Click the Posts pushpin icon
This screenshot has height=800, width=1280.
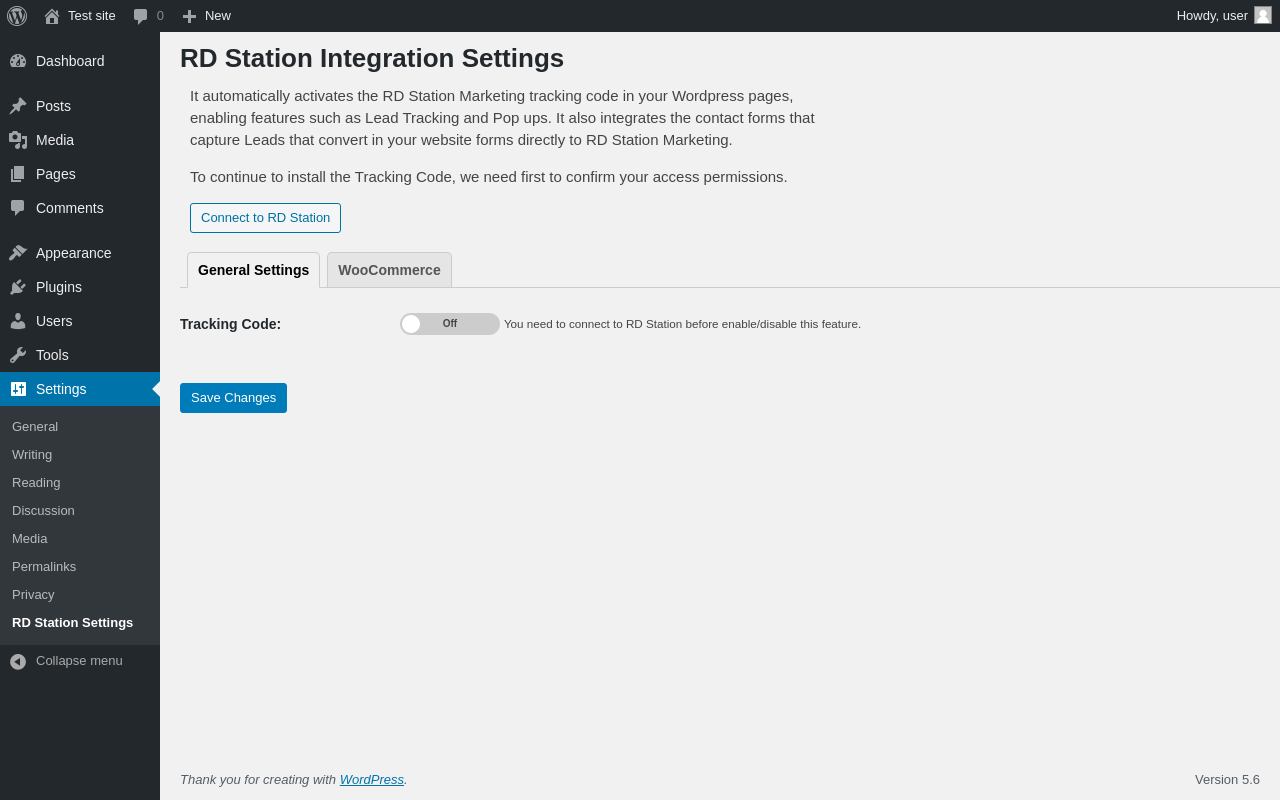(18, 106)
